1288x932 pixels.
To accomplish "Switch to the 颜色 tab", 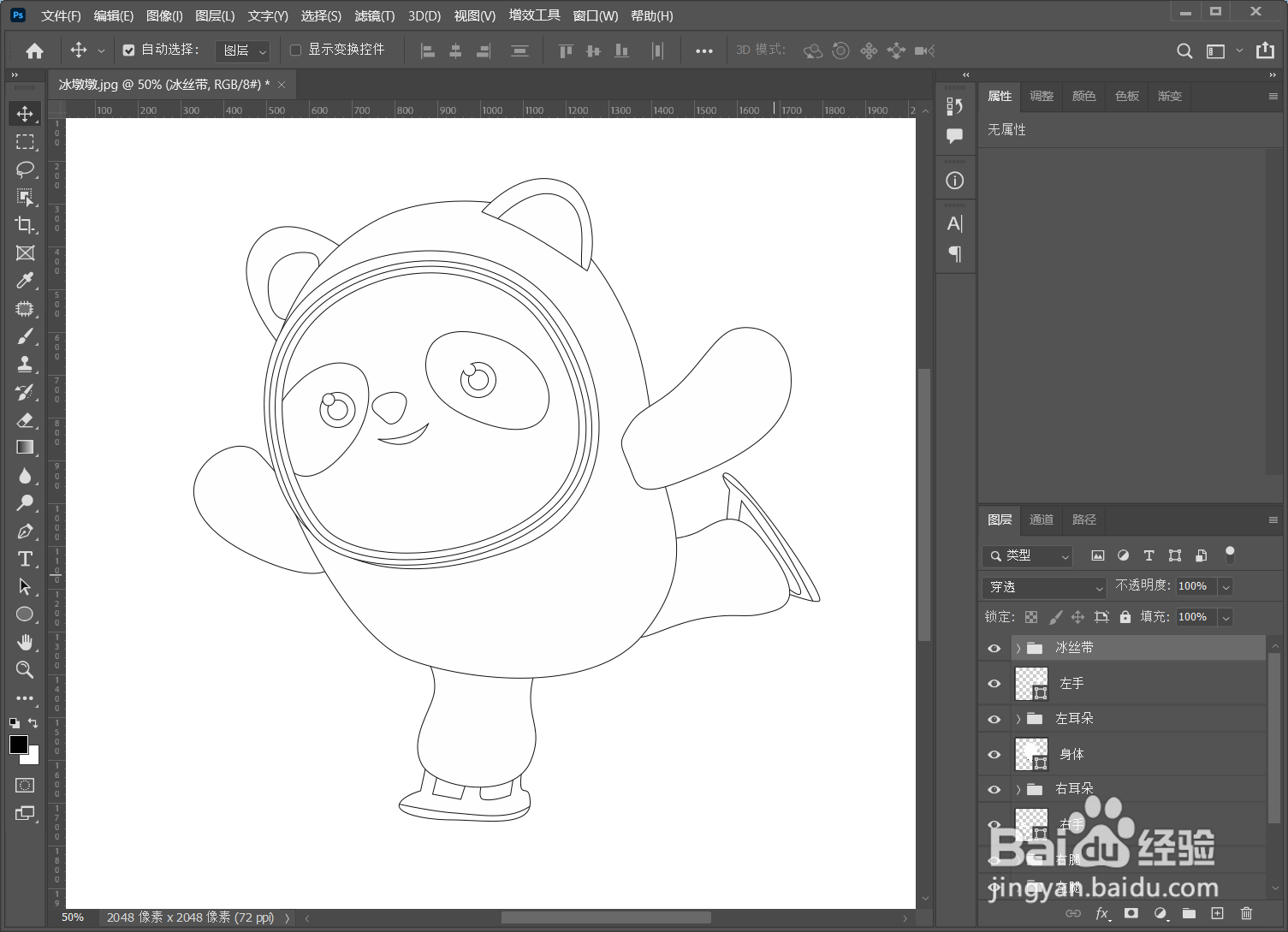I will pyautogui.click(x=1084, y=96).
